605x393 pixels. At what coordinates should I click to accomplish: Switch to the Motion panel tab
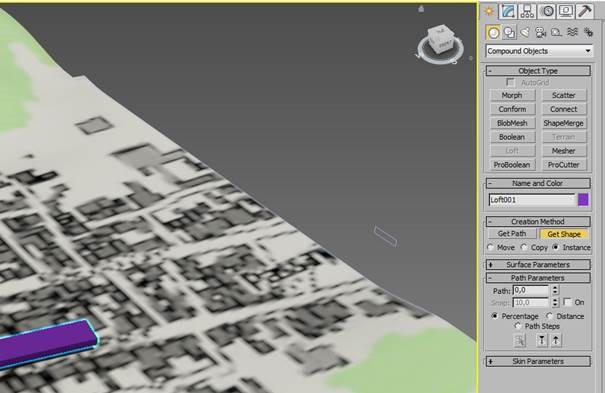click(547, 11)
